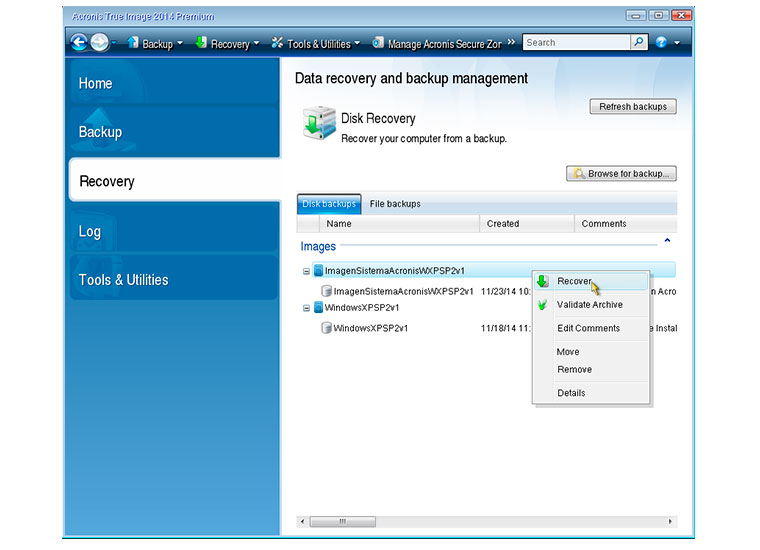Viewport: 760px width, 550px height.
Task: Focus the Search input field
Action: point(576,43)
